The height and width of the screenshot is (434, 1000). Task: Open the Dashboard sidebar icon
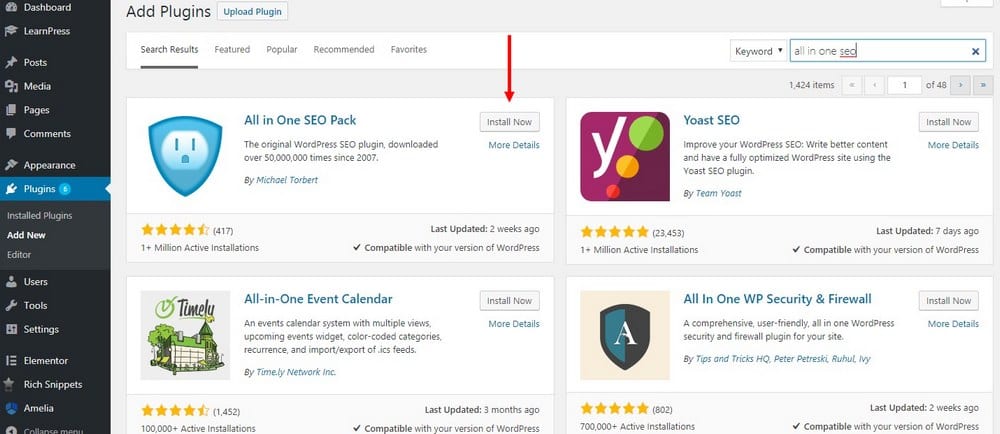pos(11,8)
